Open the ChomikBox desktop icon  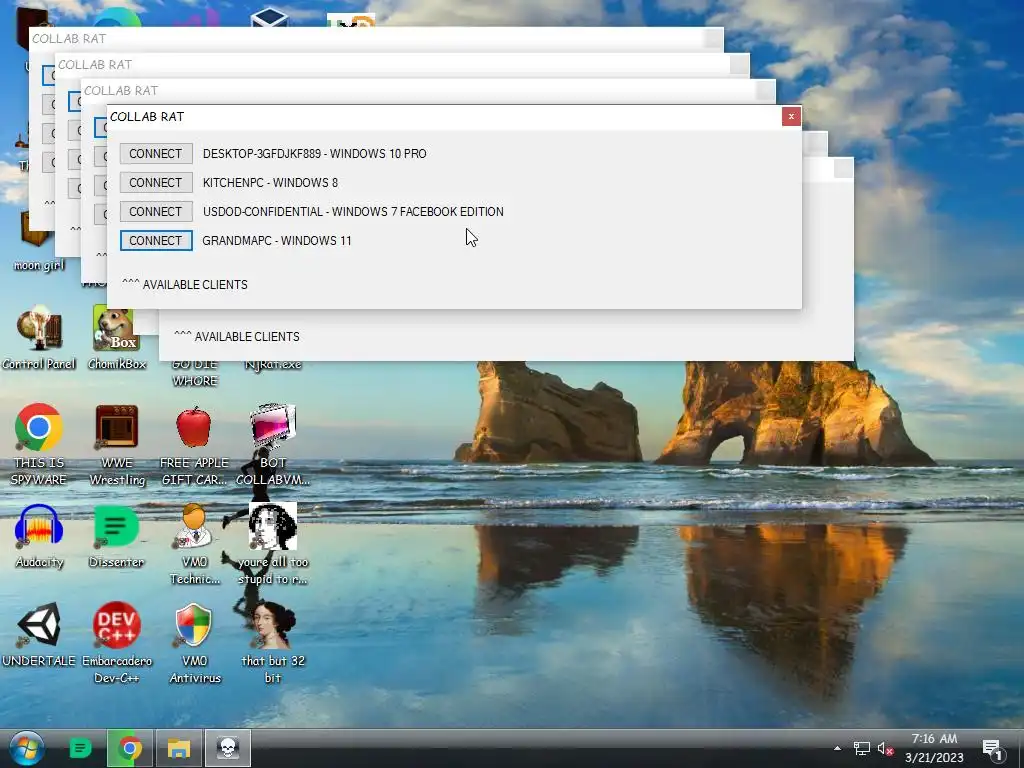[x=117, y=338]
